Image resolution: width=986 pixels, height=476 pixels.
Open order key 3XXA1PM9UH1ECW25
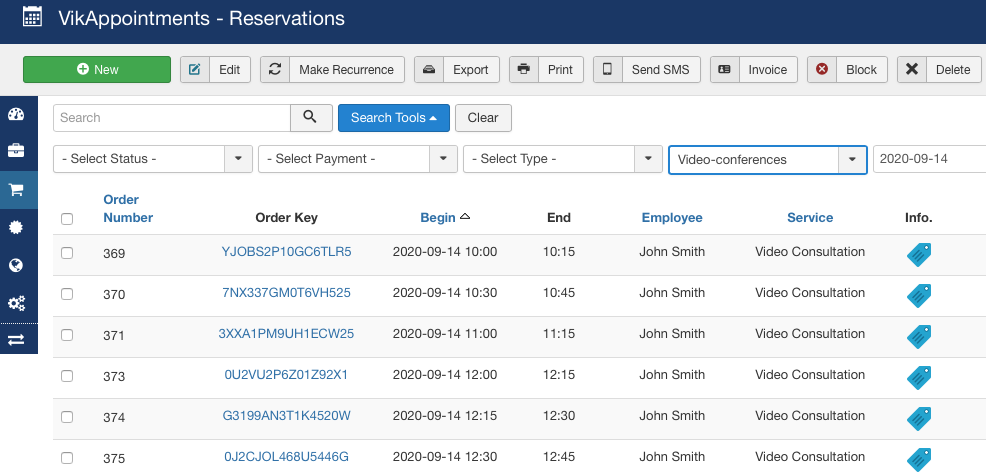tap(286, 334)
